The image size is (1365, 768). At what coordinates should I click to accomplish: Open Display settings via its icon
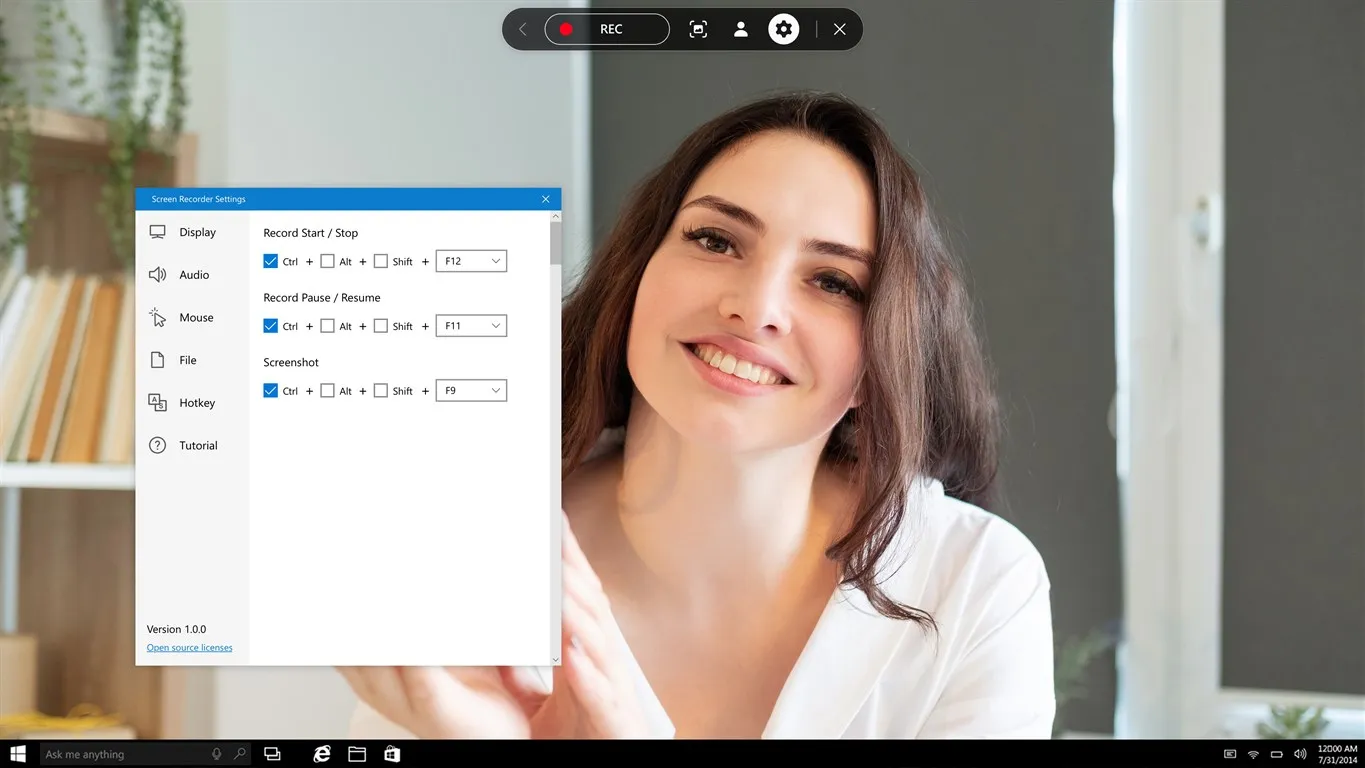click(x=157, y=231)
